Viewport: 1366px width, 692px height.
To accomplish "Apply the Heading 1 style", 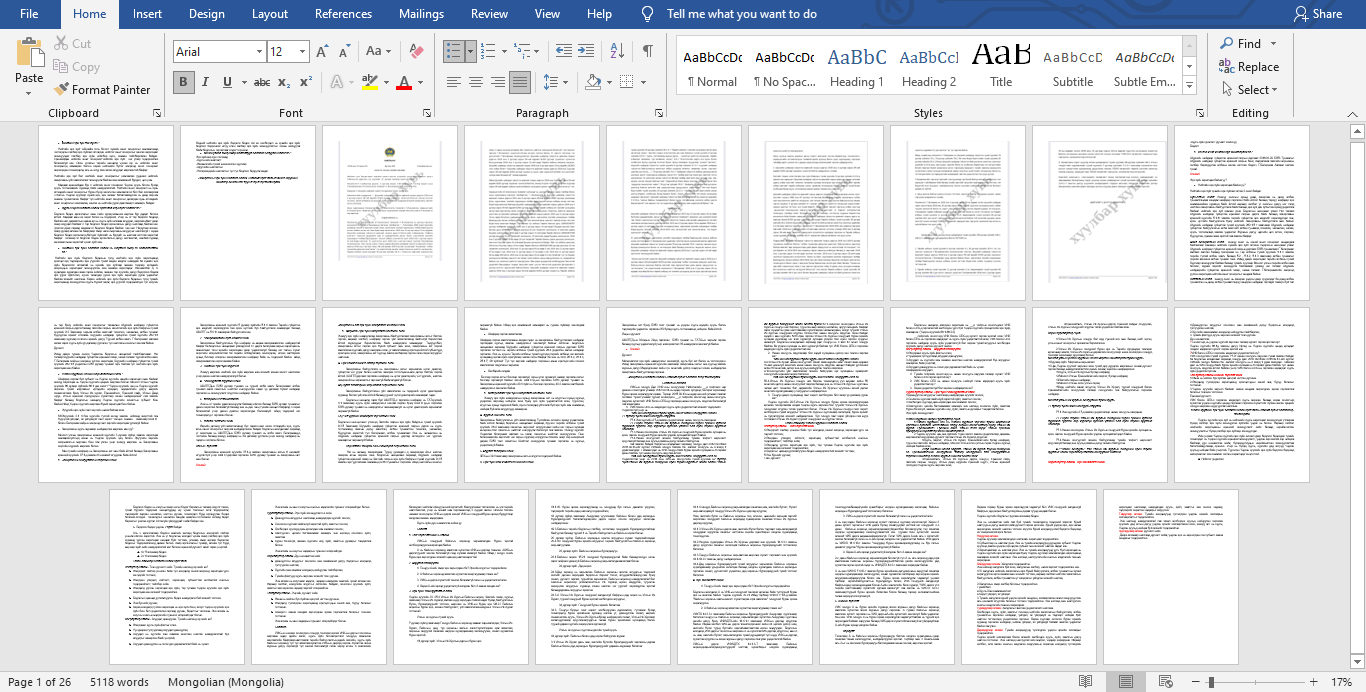I will [x=856, y=67].
